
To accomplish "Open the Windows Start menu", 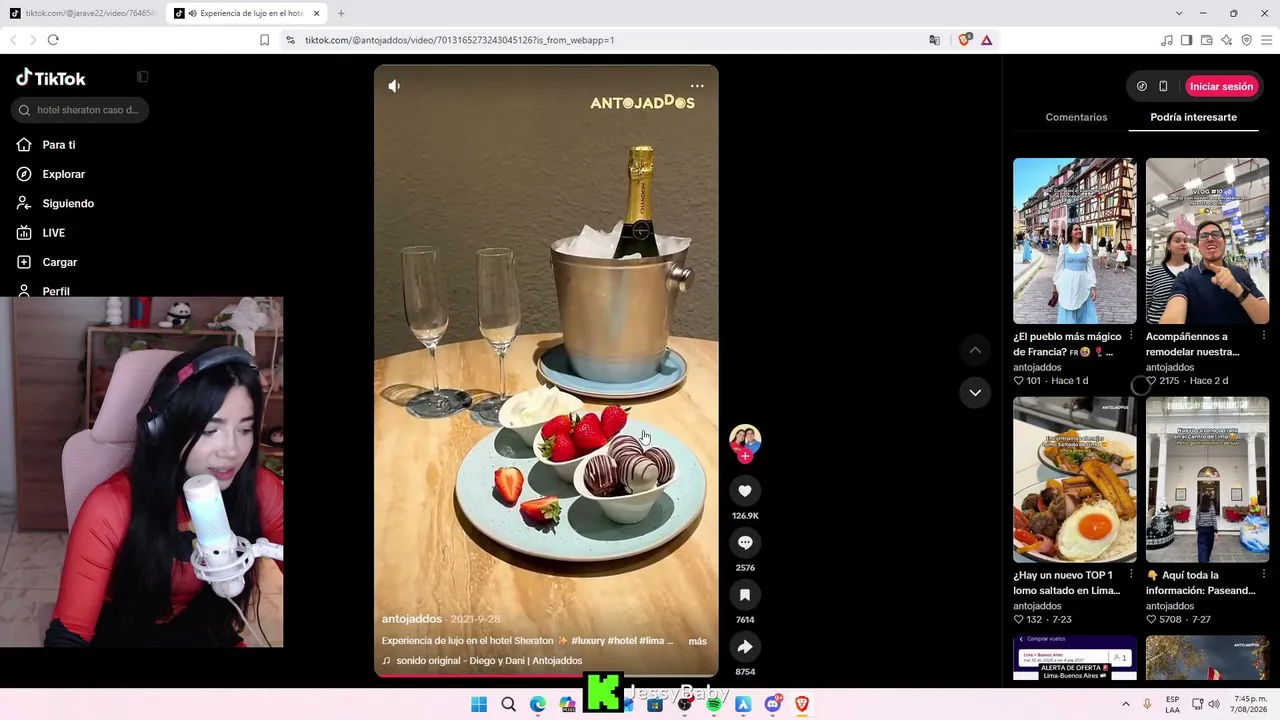I will (479, 704).
